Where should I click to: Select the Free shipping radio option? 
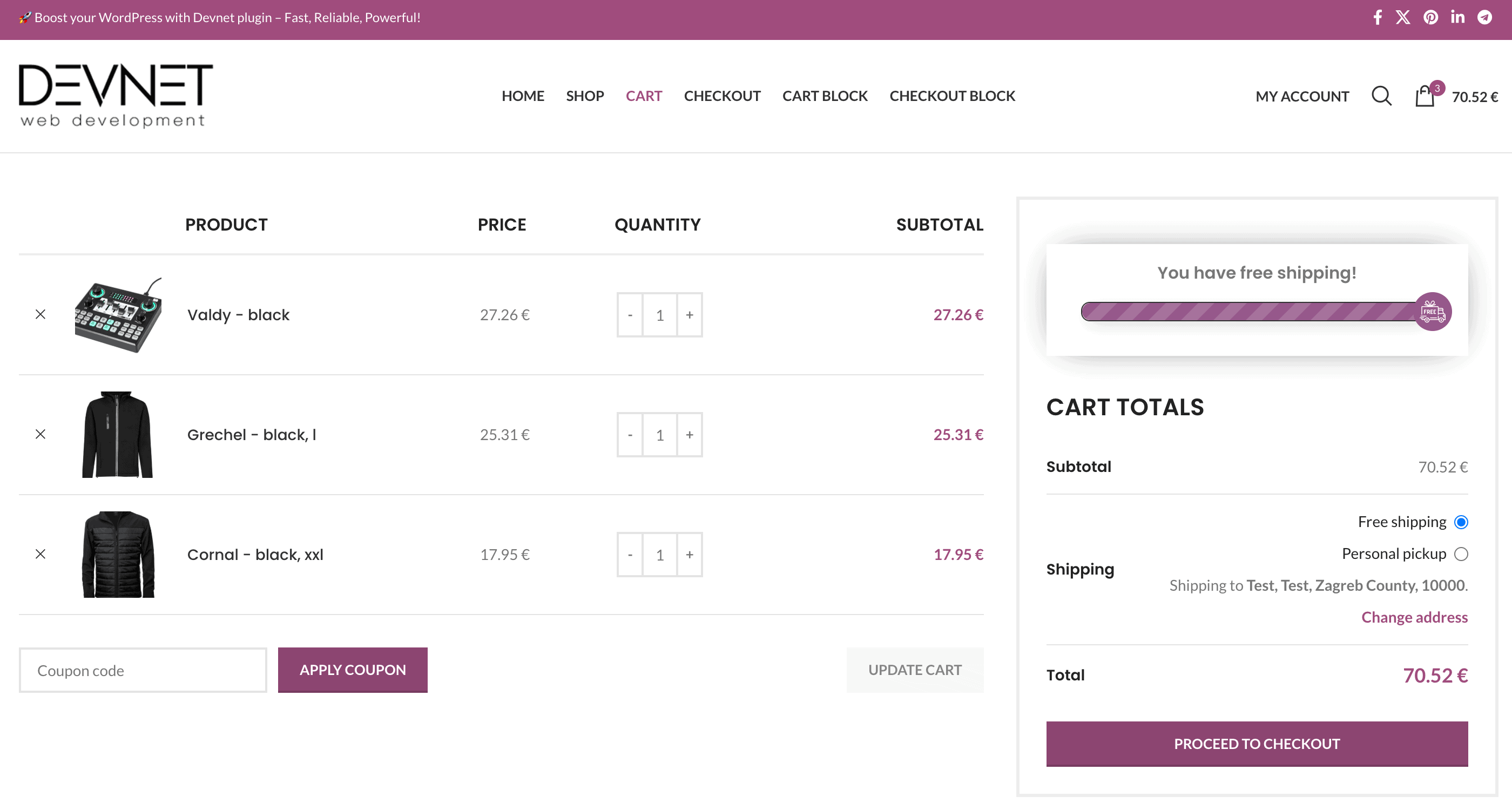pos(1461,522)
